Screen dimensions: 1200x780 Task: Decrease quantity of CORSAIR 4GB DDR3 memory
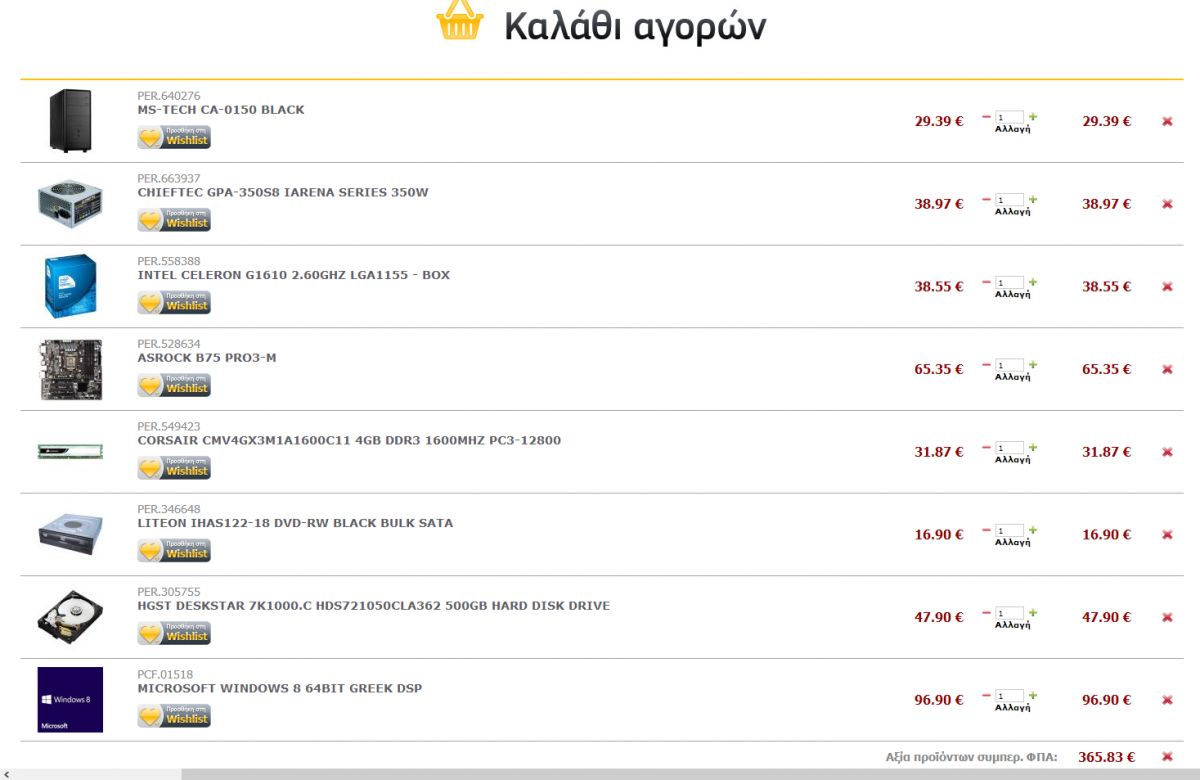tap(986, 448)
